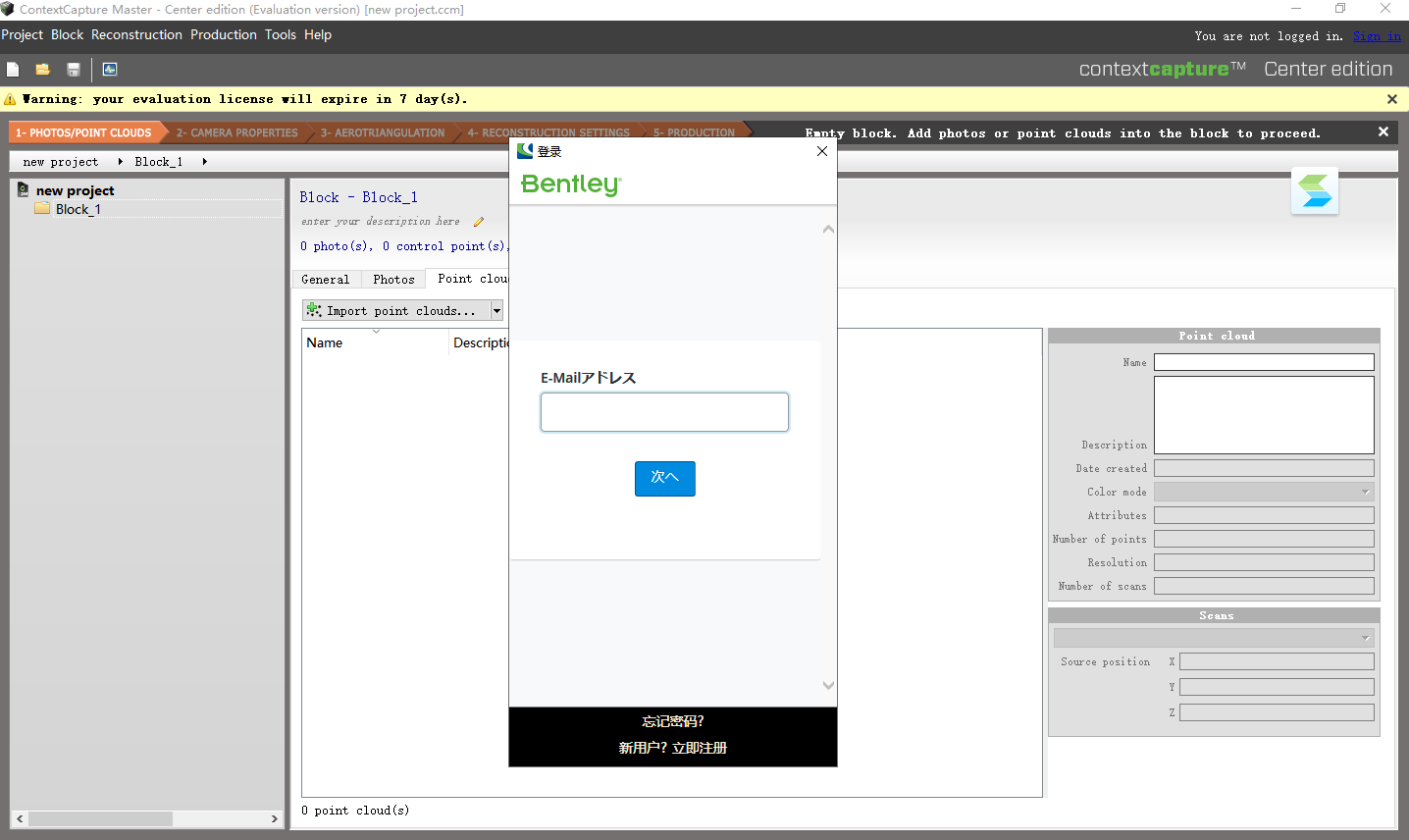Click the pencil icon to edit block description
The height and width of the screenshot is (840, 1409).
tap(479, 222)
